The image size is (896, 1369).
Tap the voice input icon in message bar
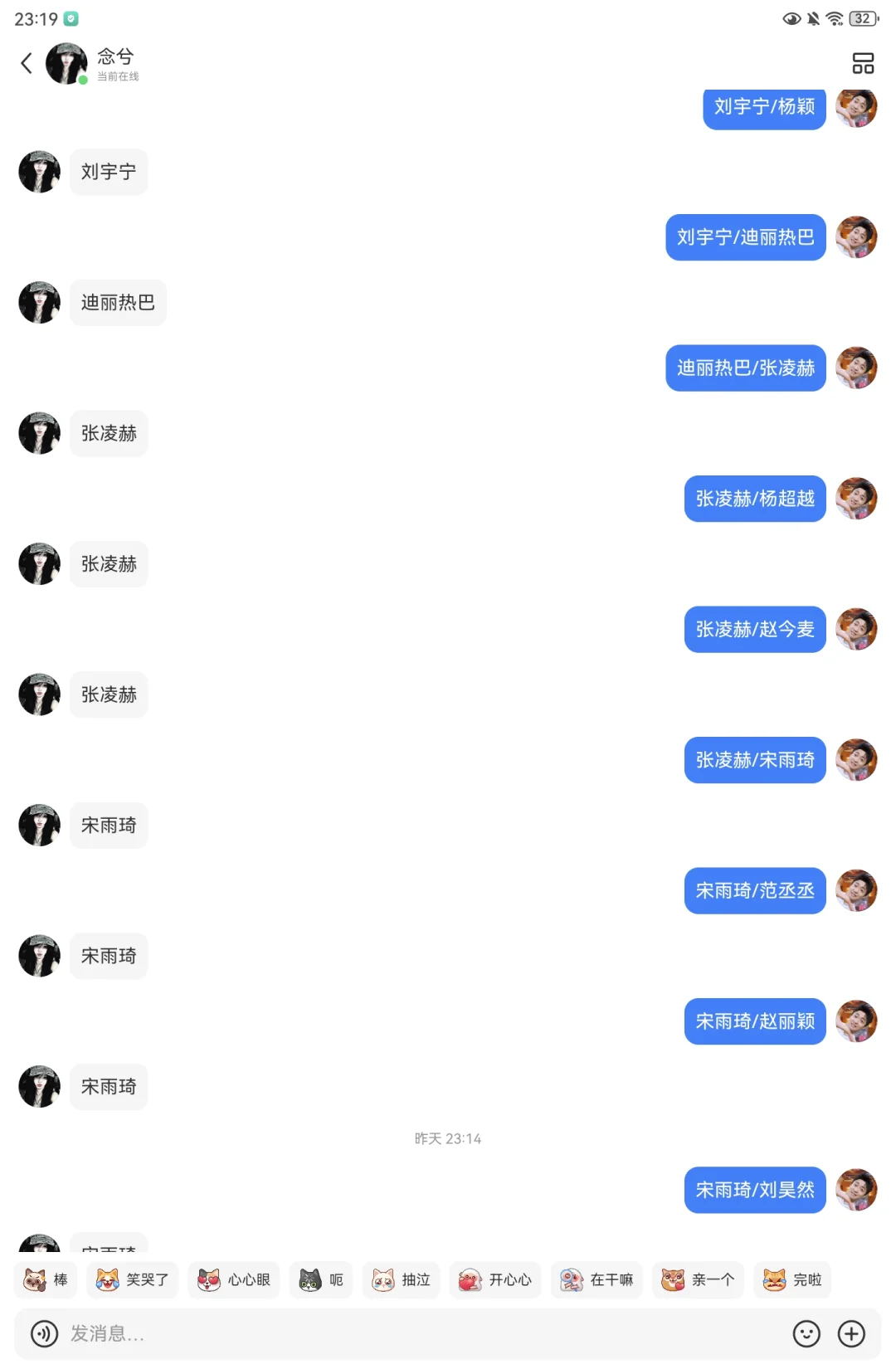44,1333
